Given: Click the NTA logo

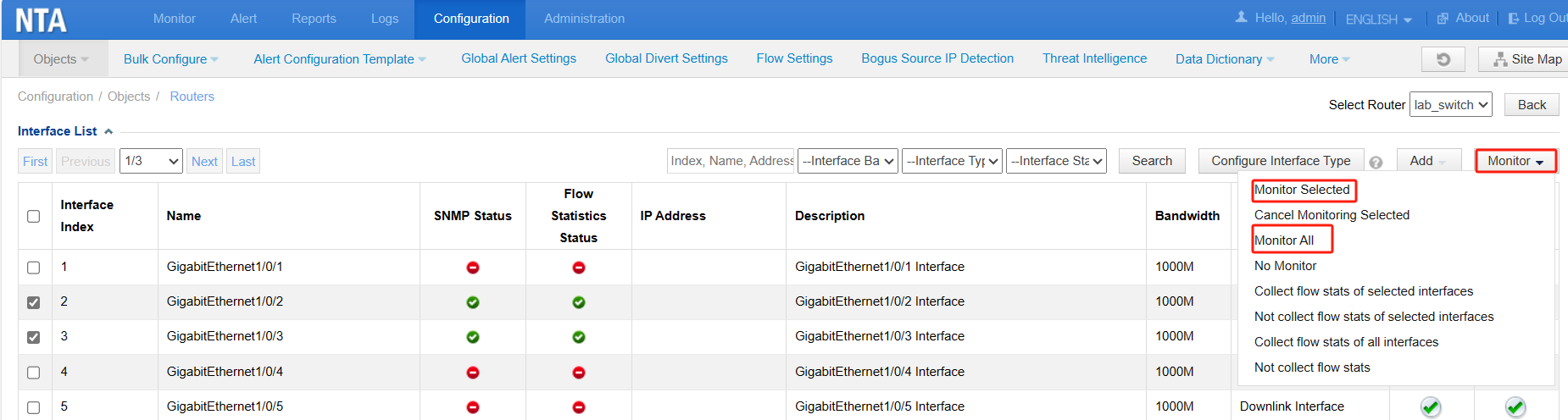Looking at the screenshot, I should tap(41, 20).
